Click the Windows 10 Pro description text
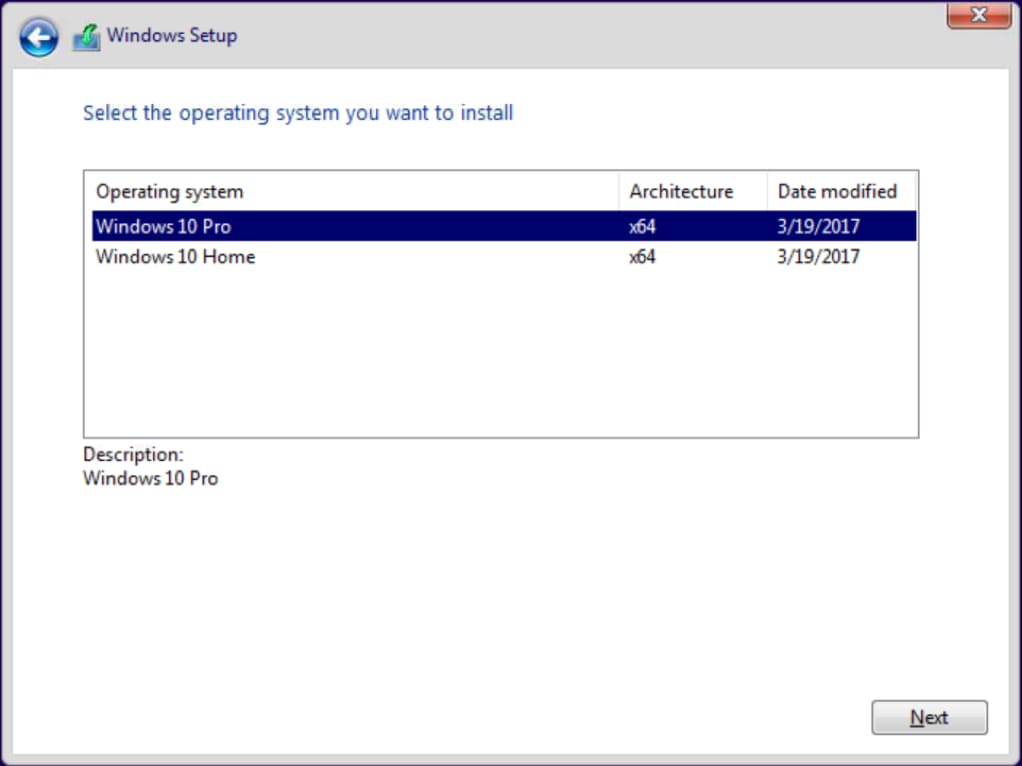Image resolution: width=1022 pixels, height=766 pixels. pos(150,478)
